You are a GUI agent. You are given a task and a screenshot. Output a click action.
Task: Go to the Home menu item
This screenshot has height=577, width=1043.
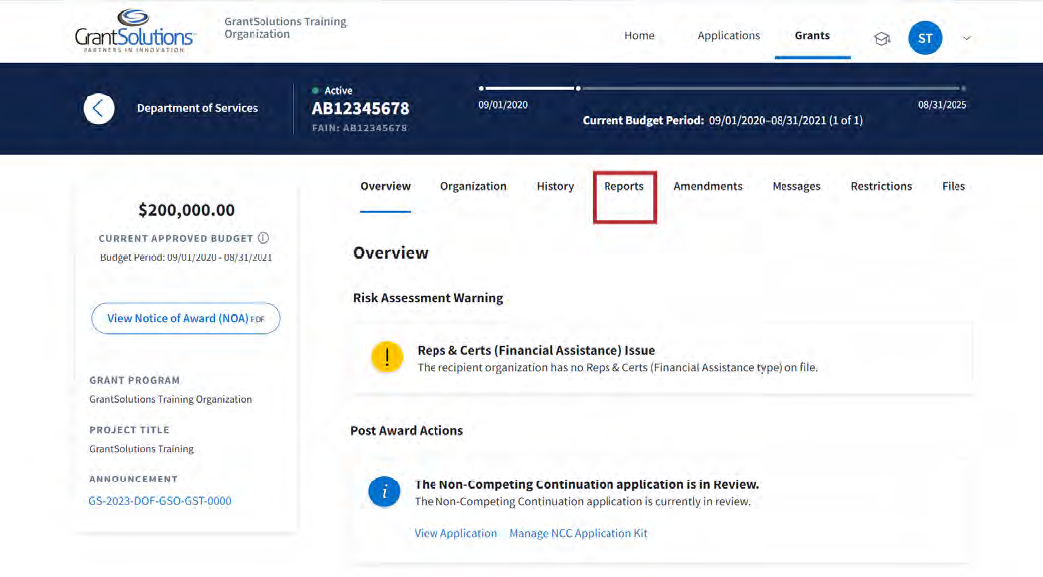[639, 36]
